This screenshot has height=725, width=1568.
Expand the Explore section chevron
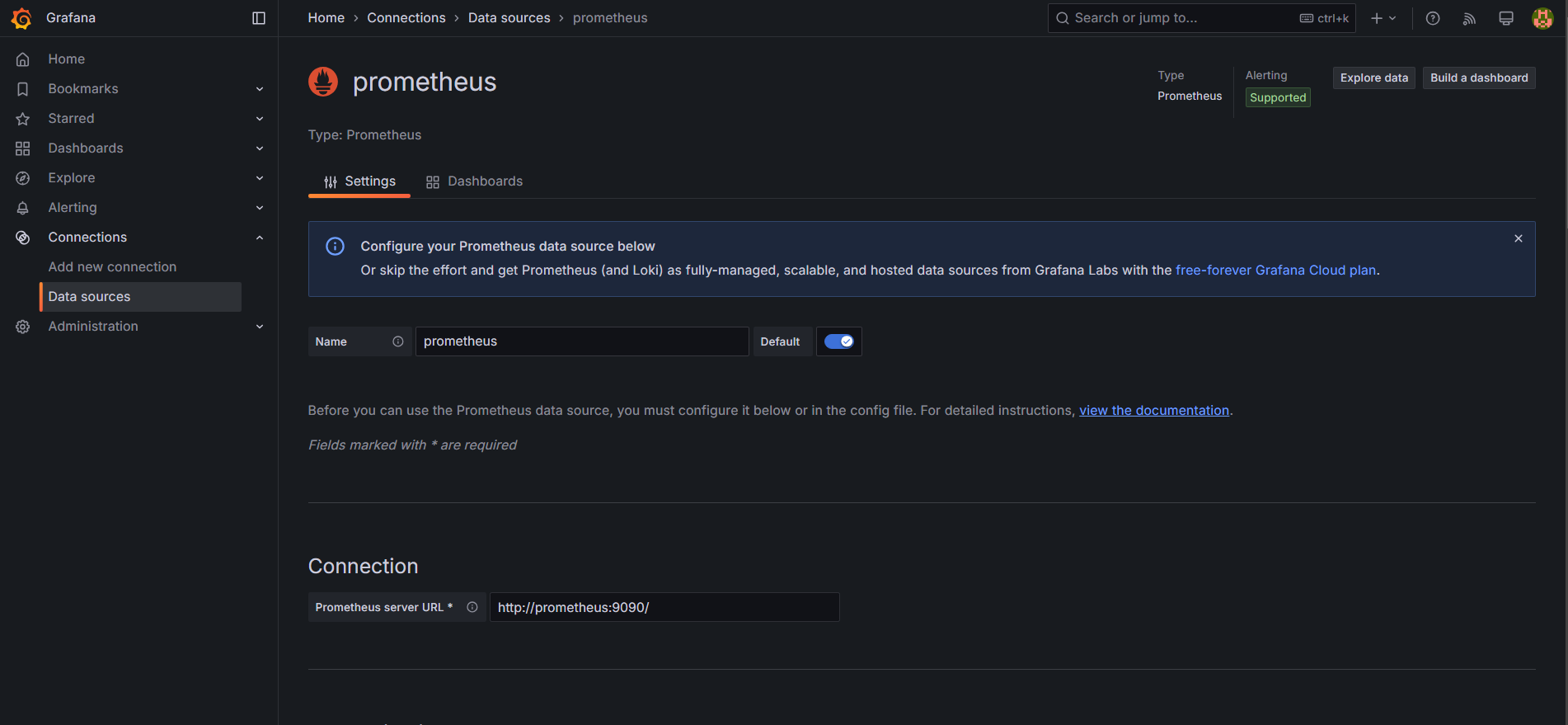pos(260,178)
